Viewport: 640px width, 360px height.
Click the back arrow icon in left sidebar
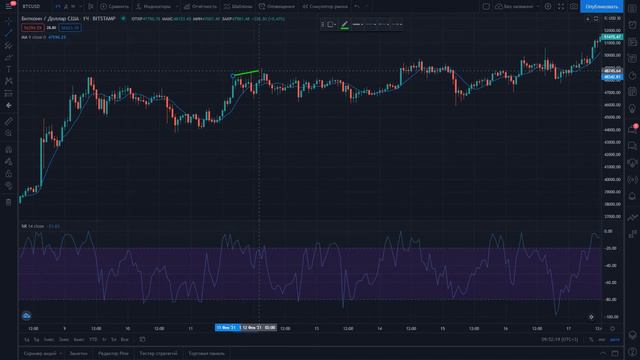pos(9,105)
